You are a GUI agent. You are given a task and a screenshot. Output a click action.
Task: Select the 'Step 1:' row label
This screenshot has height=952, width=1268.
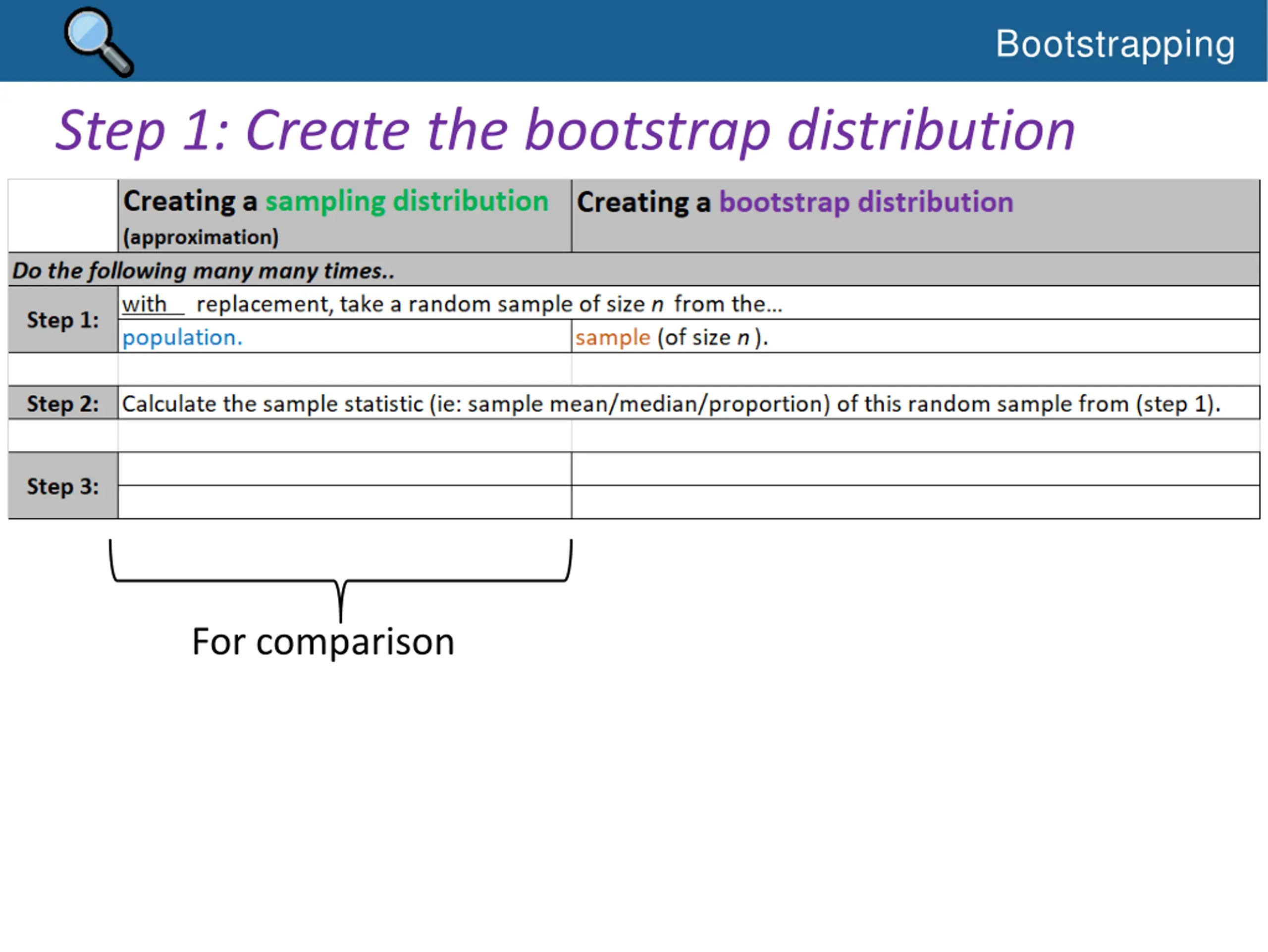[x=63, y=319]
